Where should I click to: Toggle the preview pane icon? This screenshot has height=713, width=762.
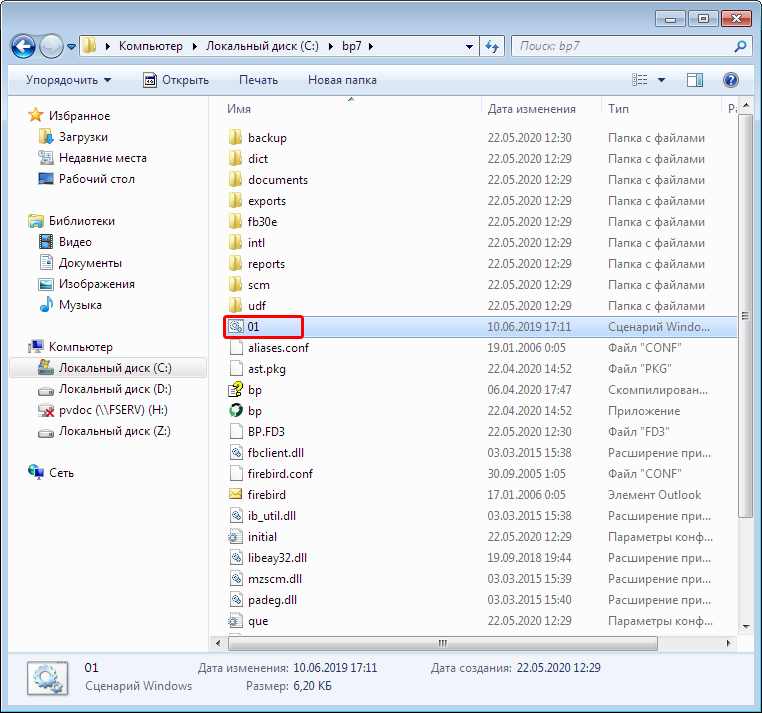695,80
